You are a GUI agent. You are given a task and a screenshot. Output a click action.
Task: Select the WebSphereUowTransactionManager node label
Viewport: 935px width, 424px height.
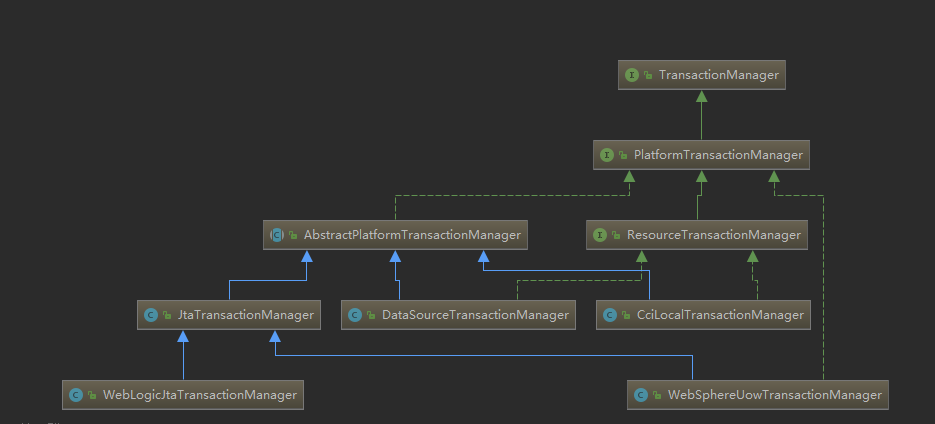[775, 395]
